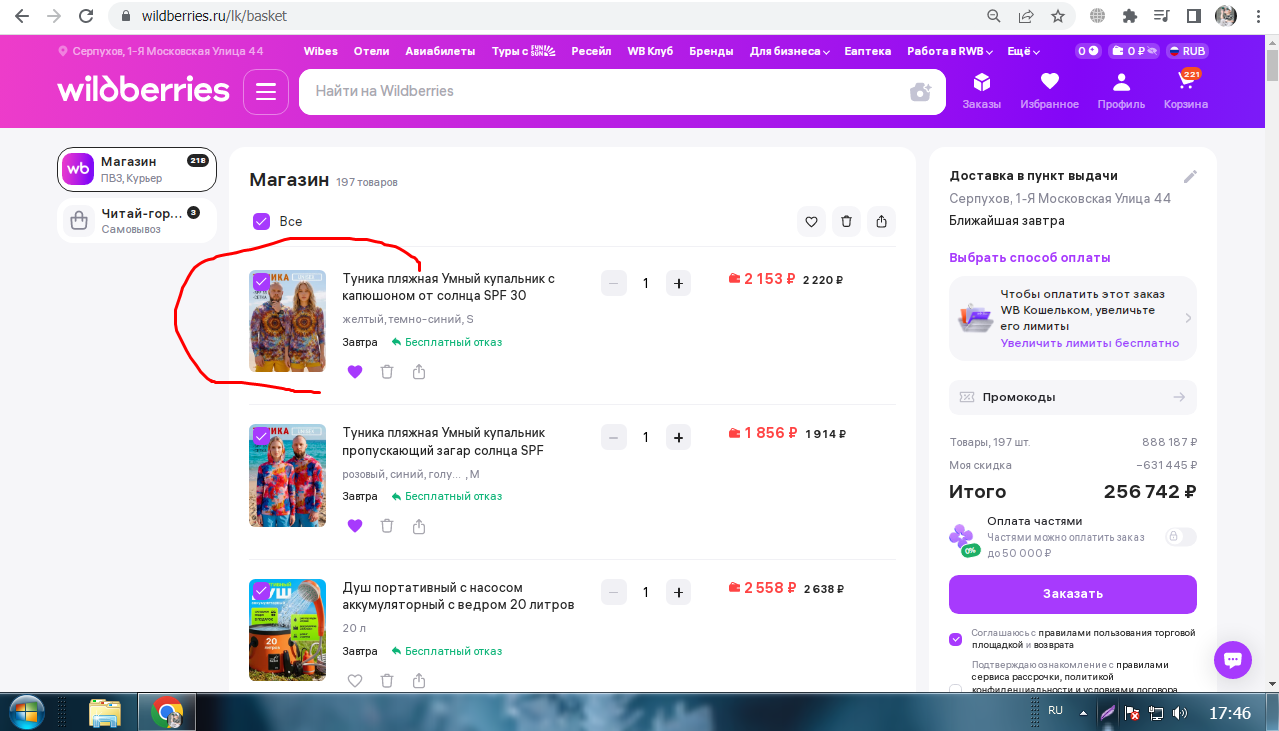Share the SPF 30 tunic item
1279x731 pixels.
[419, 372]
